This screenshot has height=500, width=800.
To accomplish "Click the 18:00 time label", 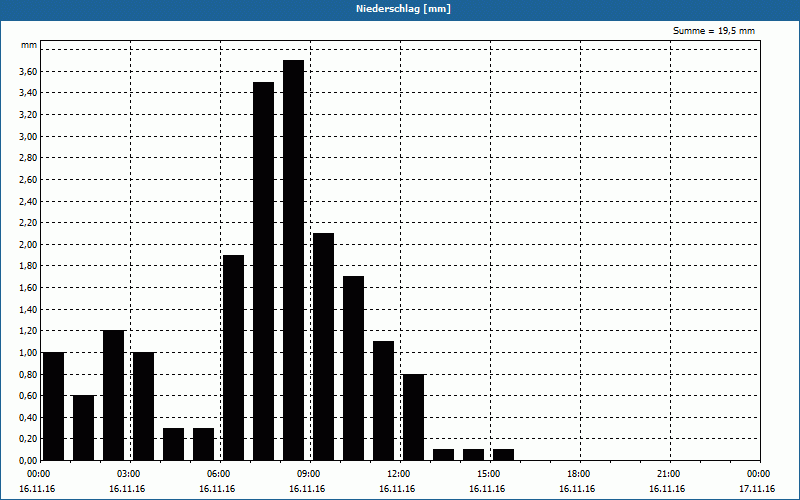I will point(580,474).
